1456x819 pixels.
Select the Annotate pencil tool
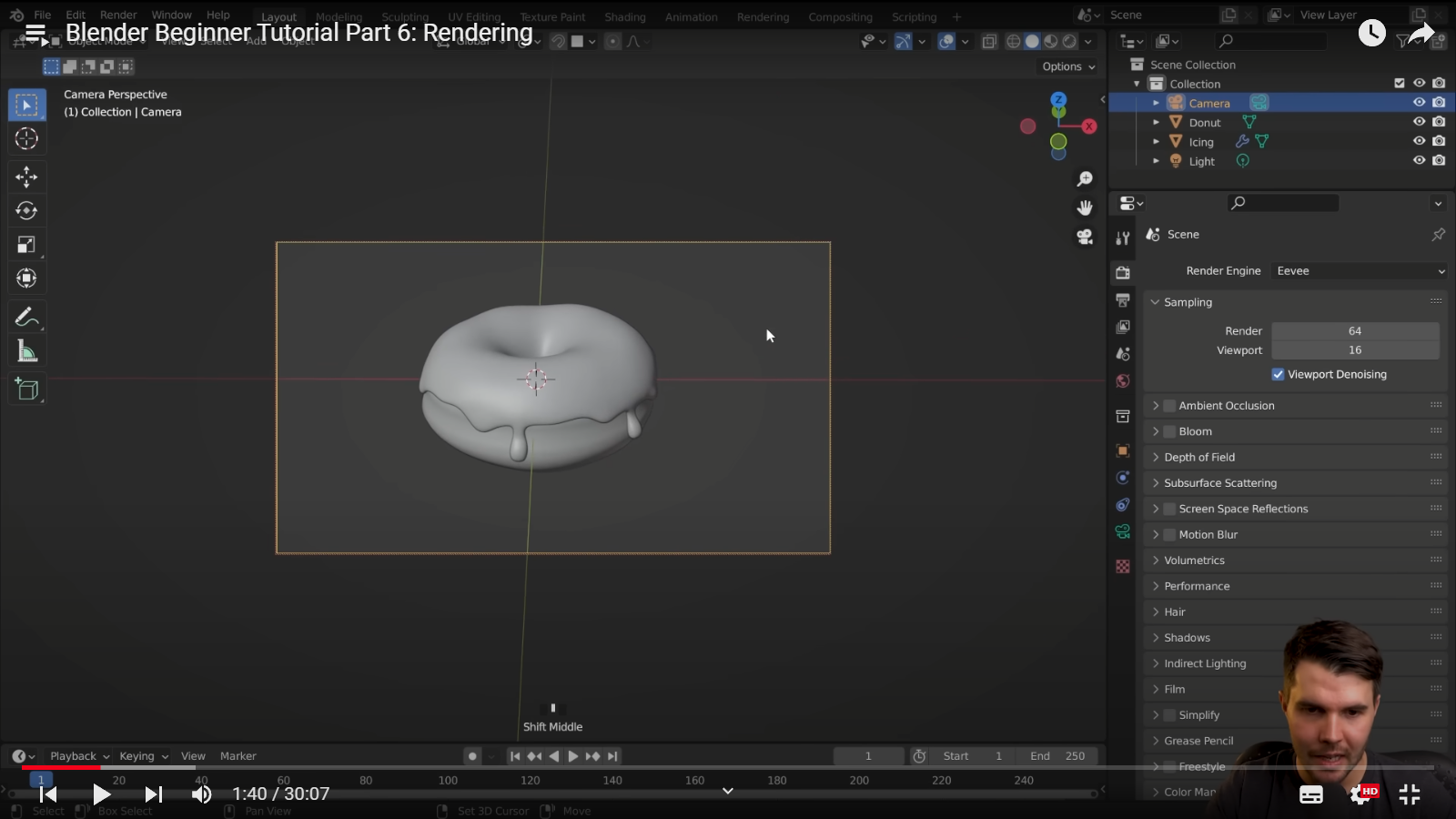(x=26, y=317)
